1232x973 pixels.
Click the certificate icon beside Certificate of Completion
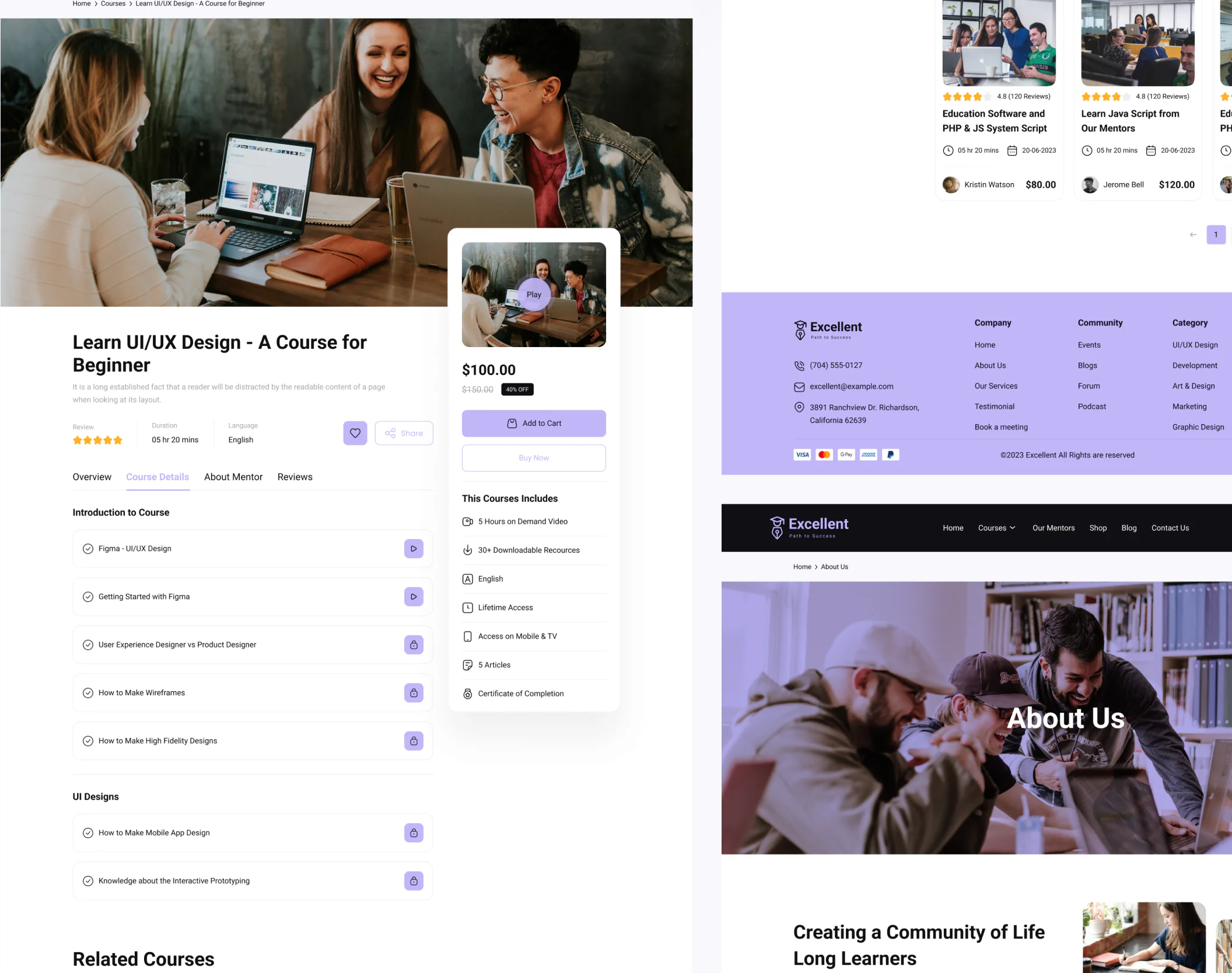click(x=467, y=694)
